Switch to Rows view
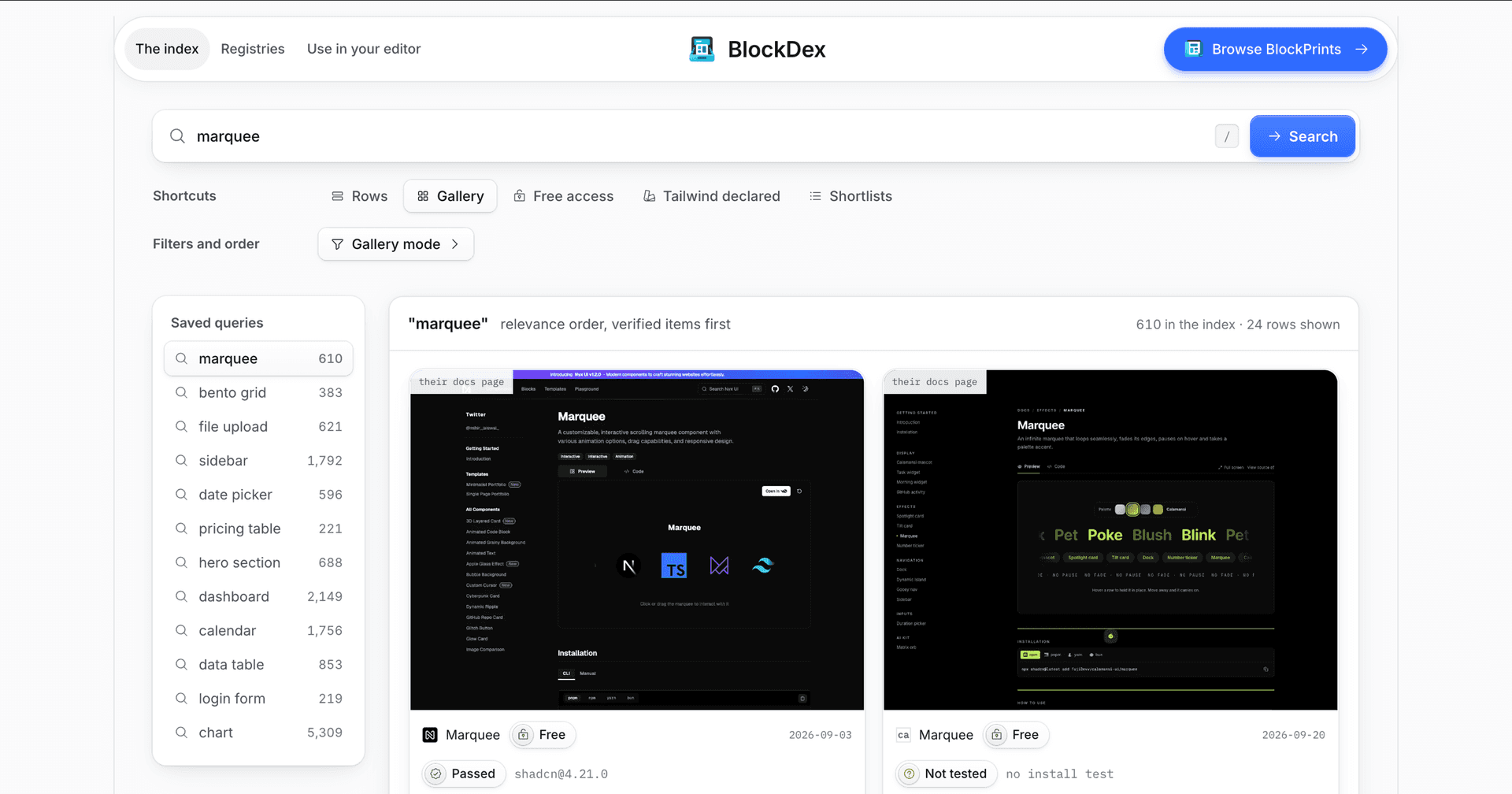The width and height of the screenshot is (1512, 794). click(359, 196)
